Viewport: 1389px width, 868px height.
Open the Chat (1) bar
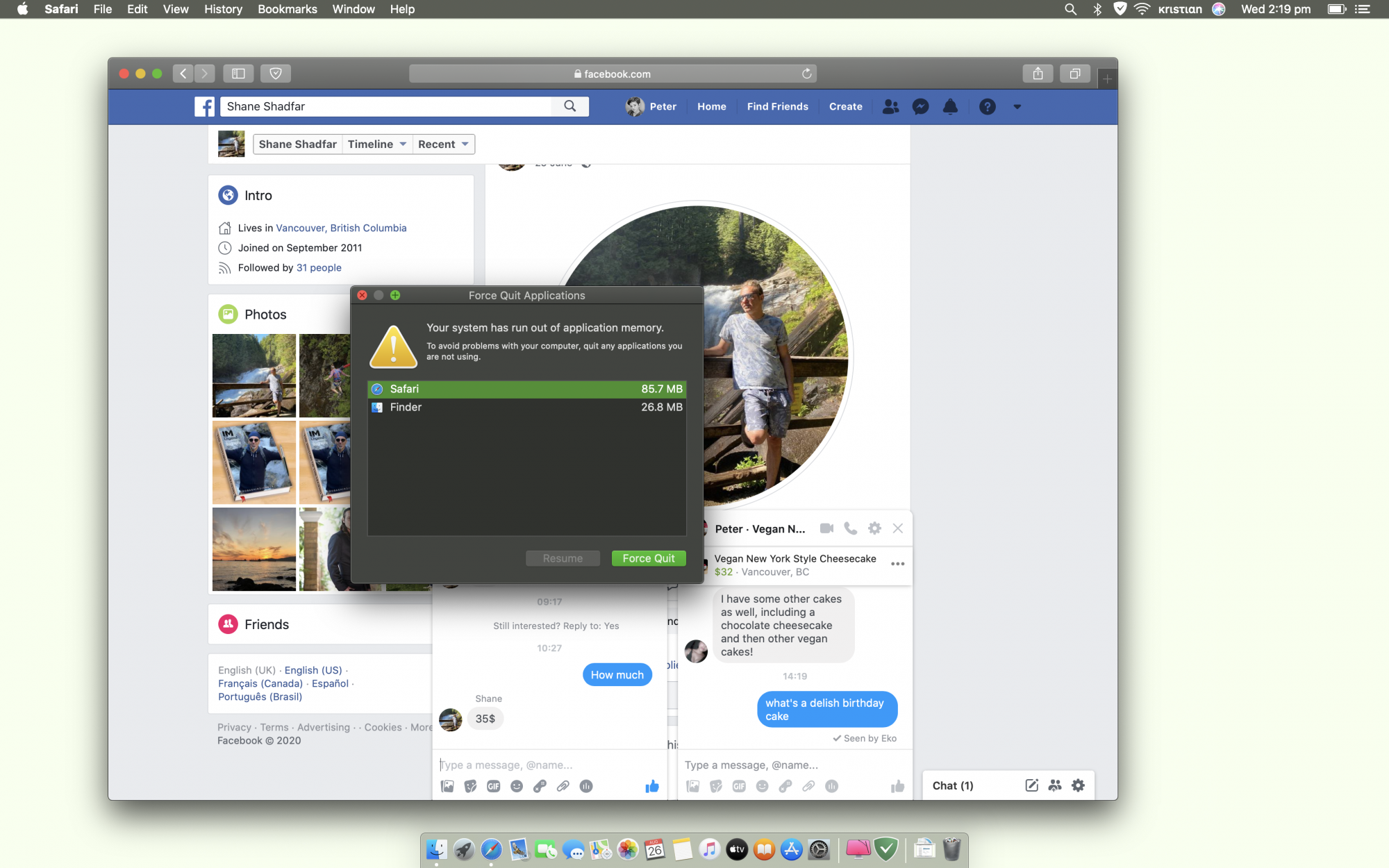953,785
